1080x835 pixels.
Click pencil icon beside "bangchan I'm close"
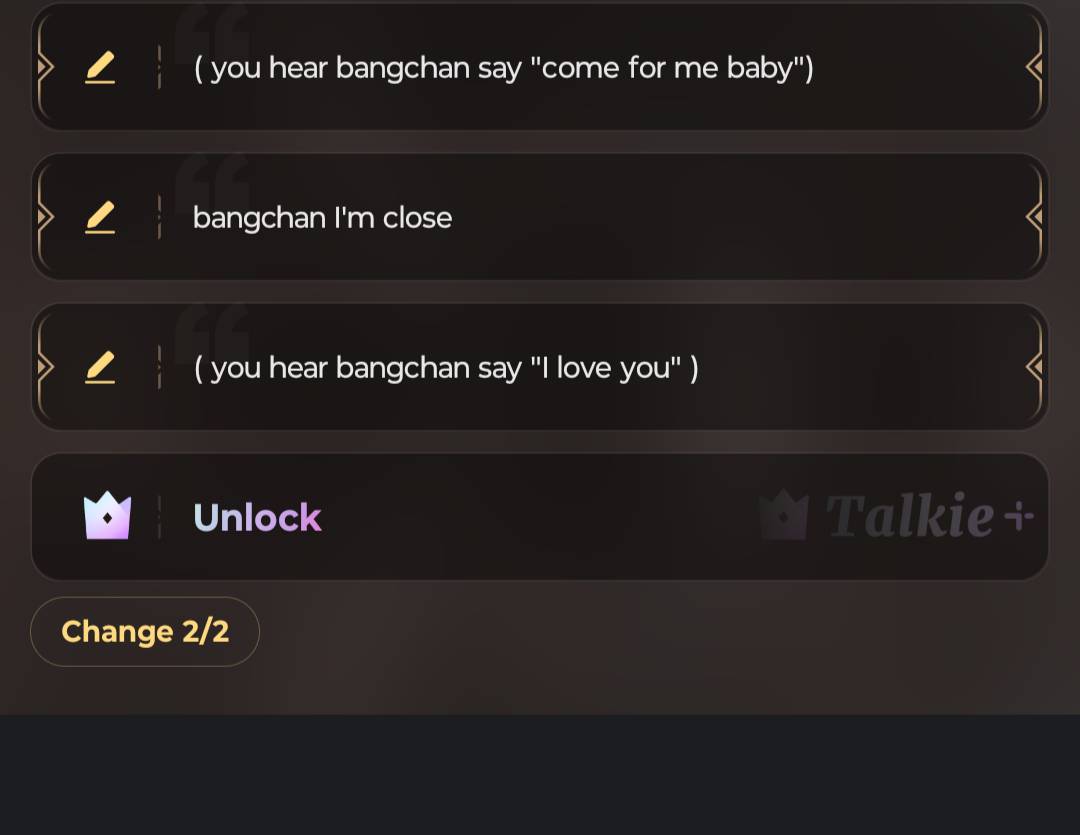click(100, 218)
